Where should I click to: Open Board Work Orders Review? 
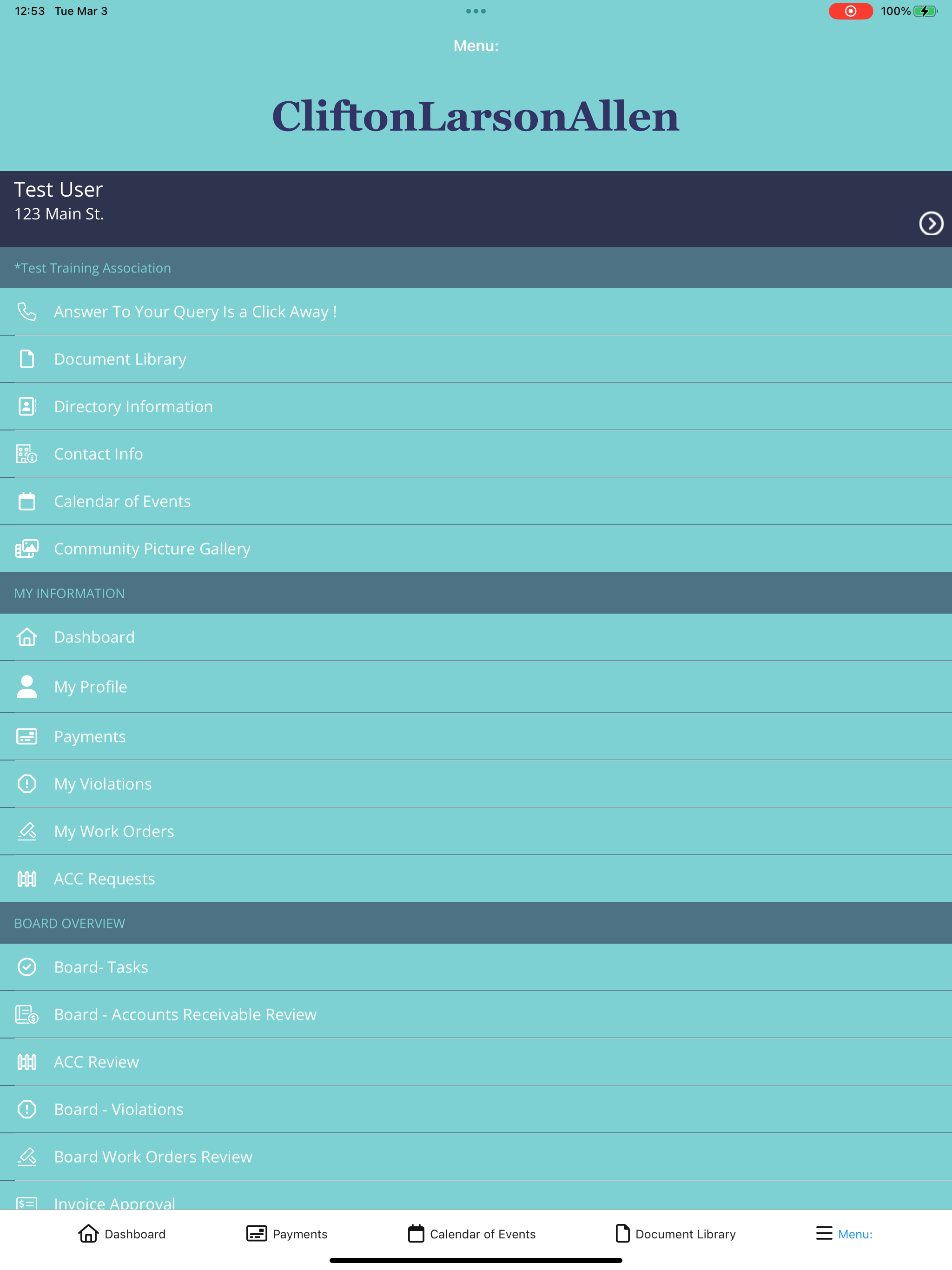pyautogui.click(x=476, y=1156)
